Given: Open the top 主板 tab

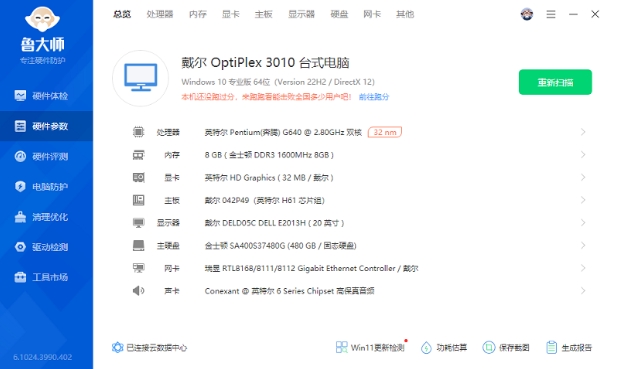Looking at the screenshot, I should 264,14.
